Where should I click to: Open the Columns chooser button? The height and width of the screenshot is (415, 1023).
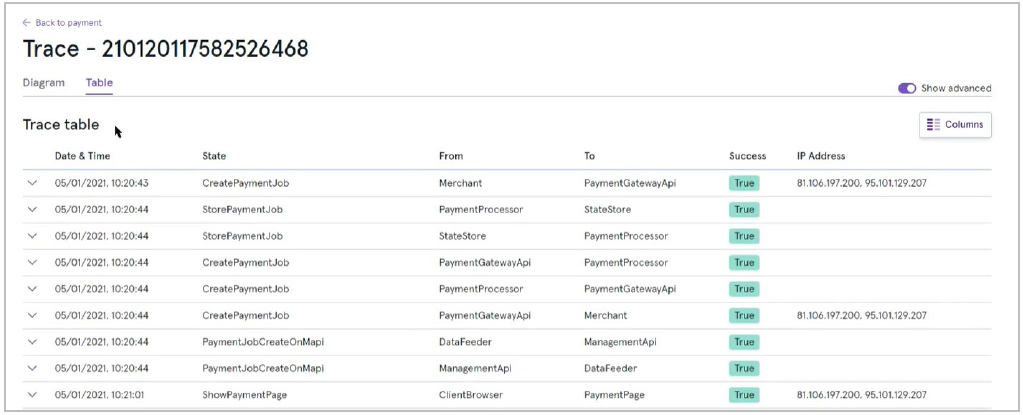click(x=955, y=125)
